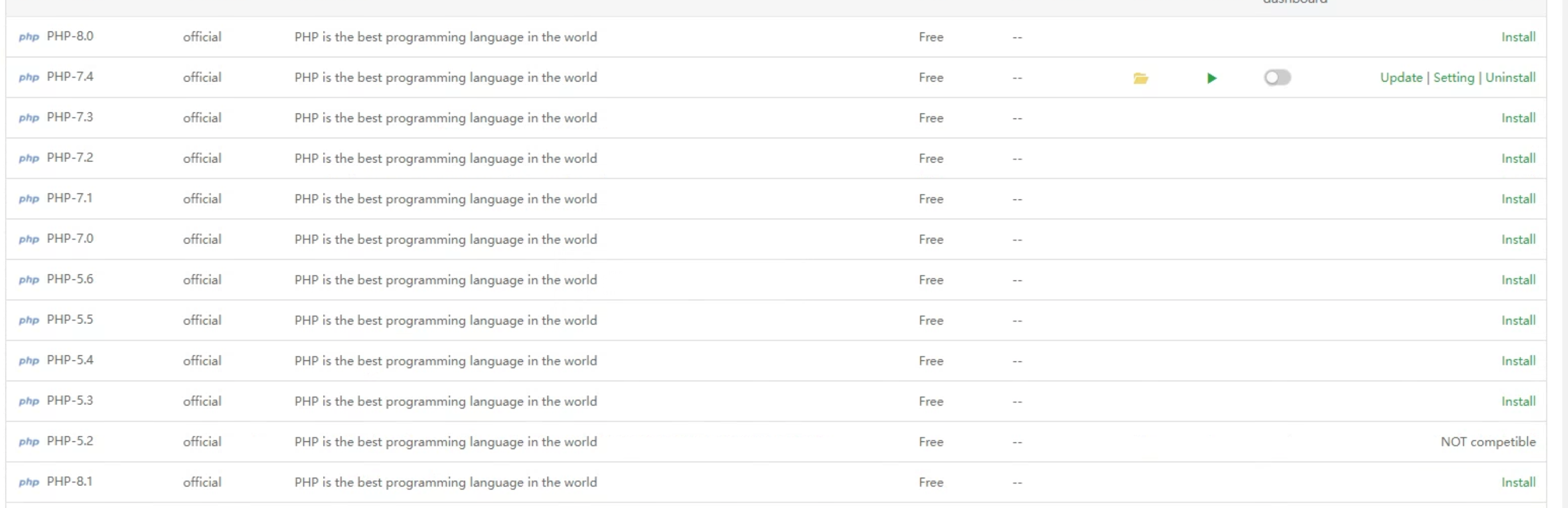Screen dimensions: 1568x508
Task: Install PHP-7.1
Action: [x=1517, y=199]
